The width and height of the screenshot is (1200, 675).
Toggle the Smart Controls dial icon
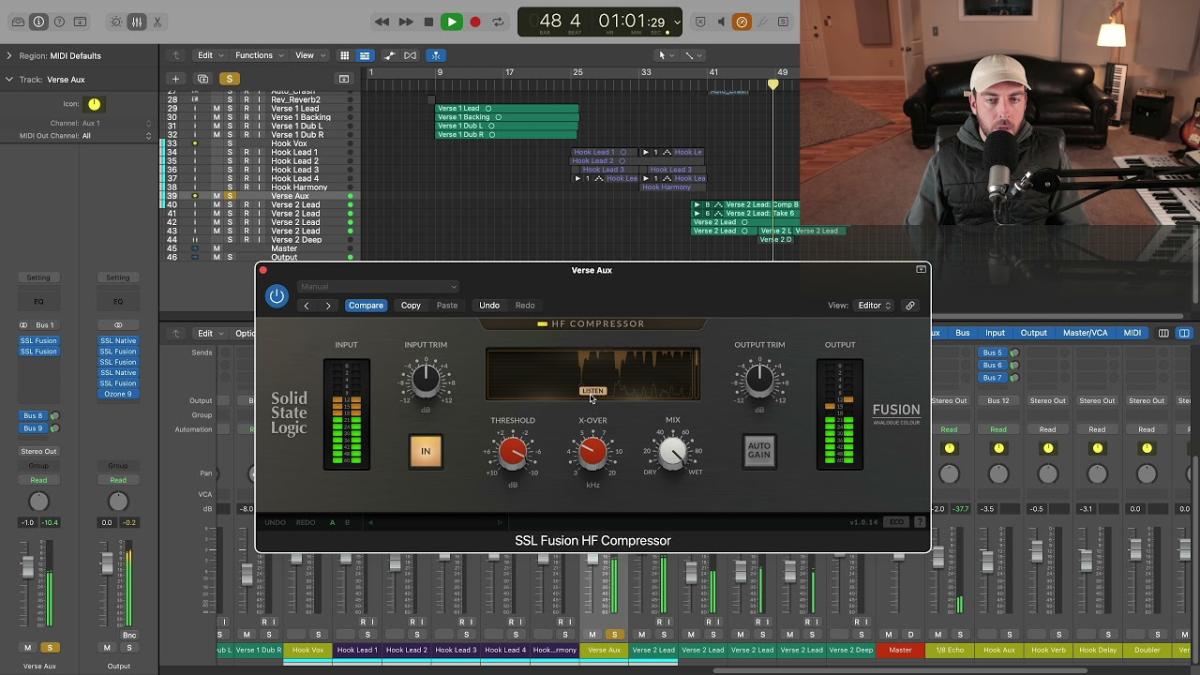[x=117, y=21]
